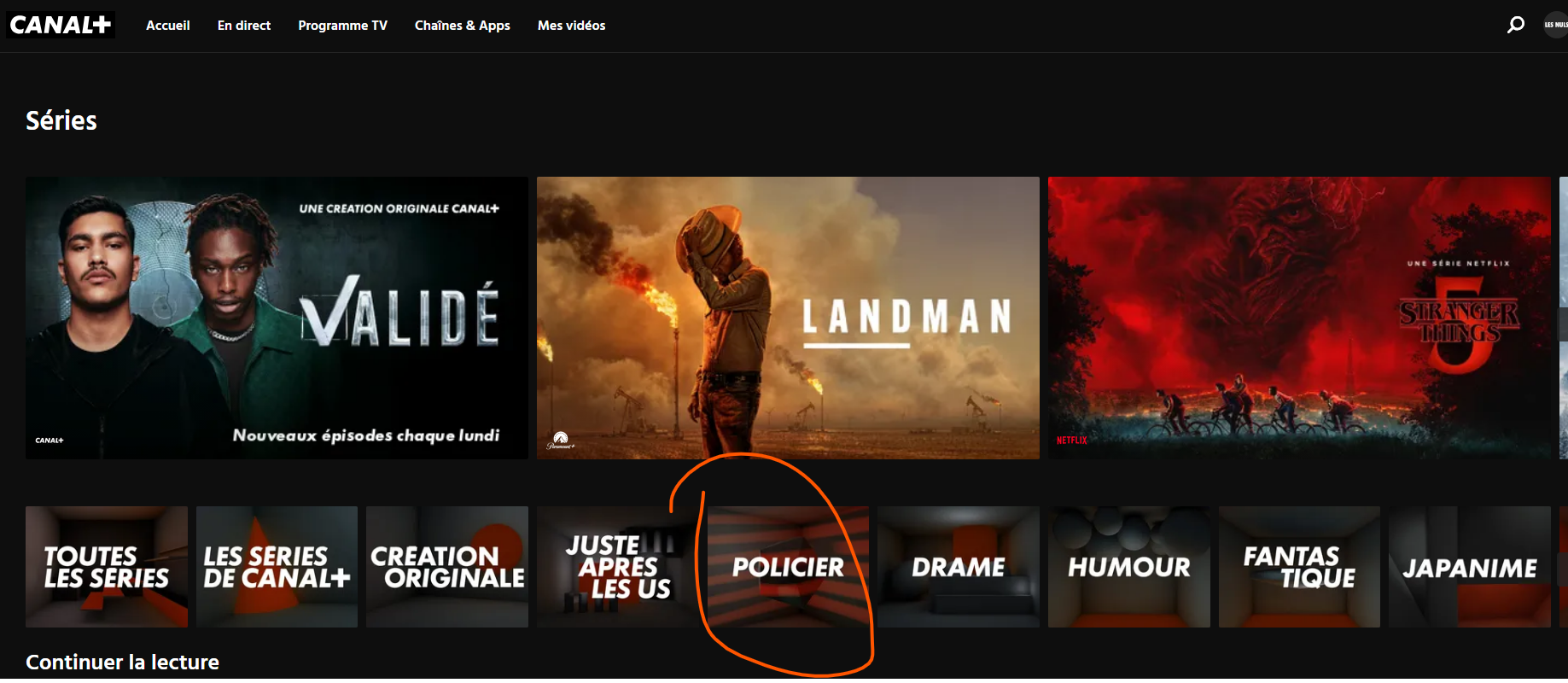Viewport: 1568px width, 683px height.
Task: Click the CANAL+ logo
Action: coord(61,25)
